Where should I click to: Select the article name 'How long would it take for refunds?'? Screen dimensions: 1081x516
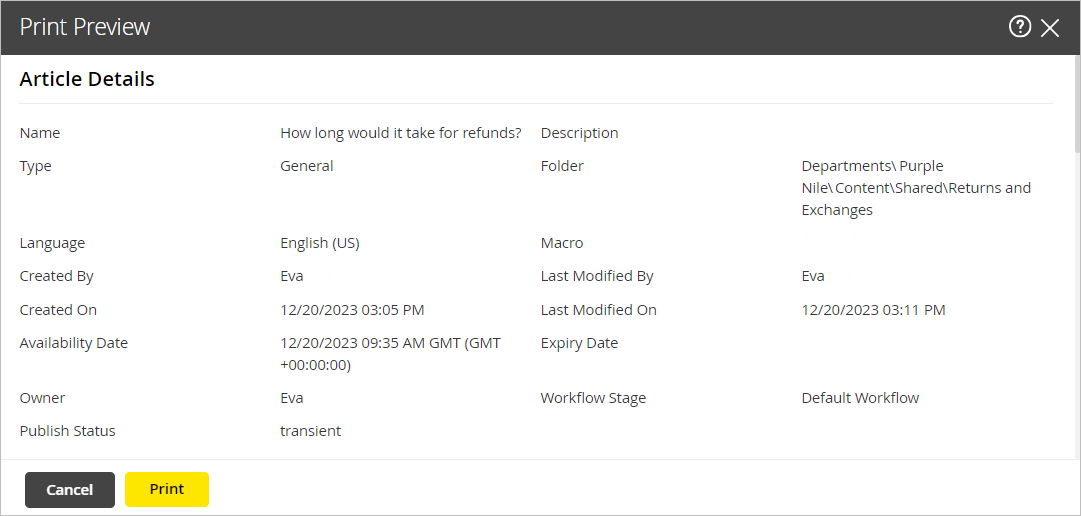(400, 133)
